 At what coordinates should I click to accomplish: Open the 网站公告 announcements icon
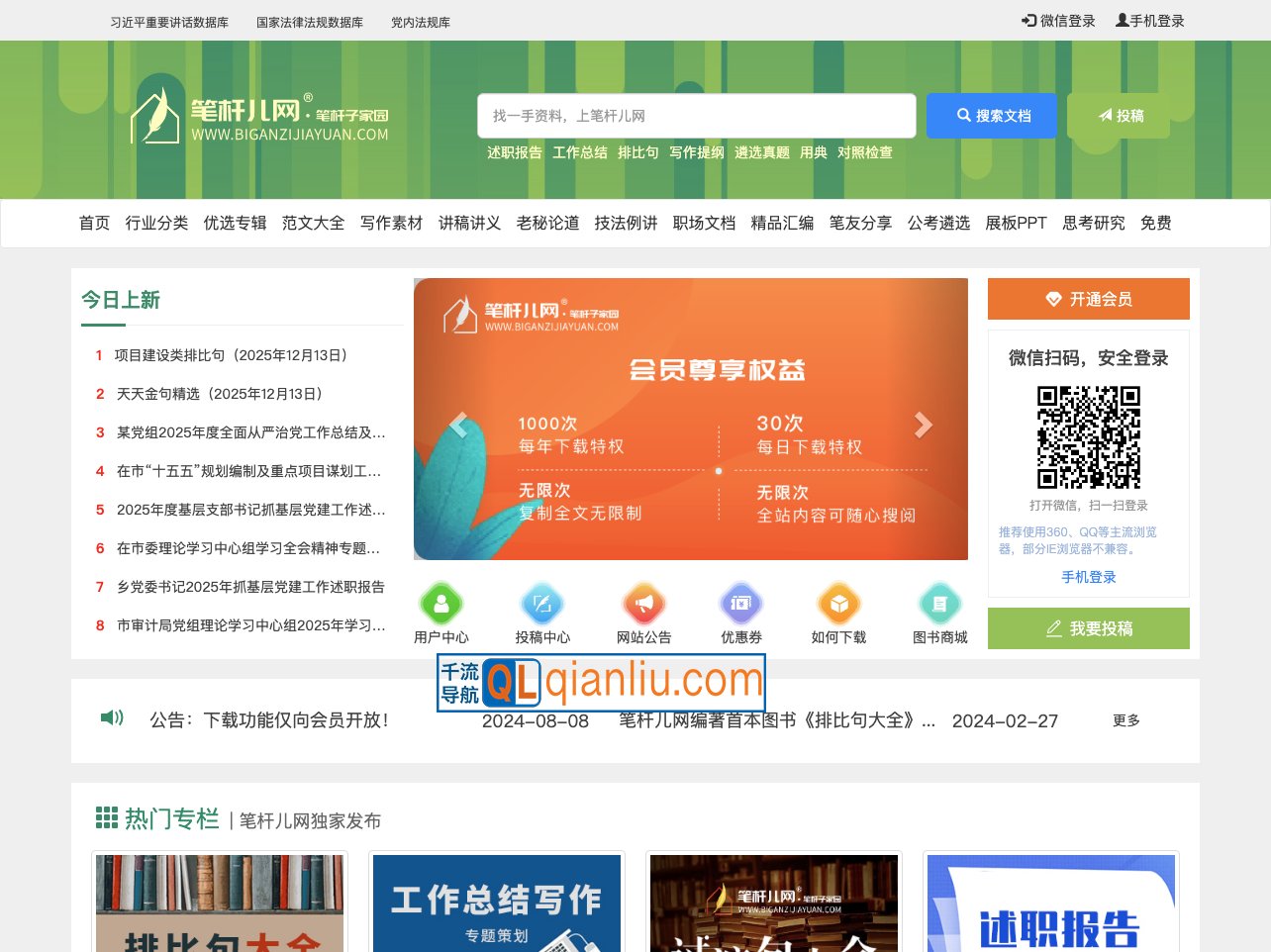click(640, 605)
